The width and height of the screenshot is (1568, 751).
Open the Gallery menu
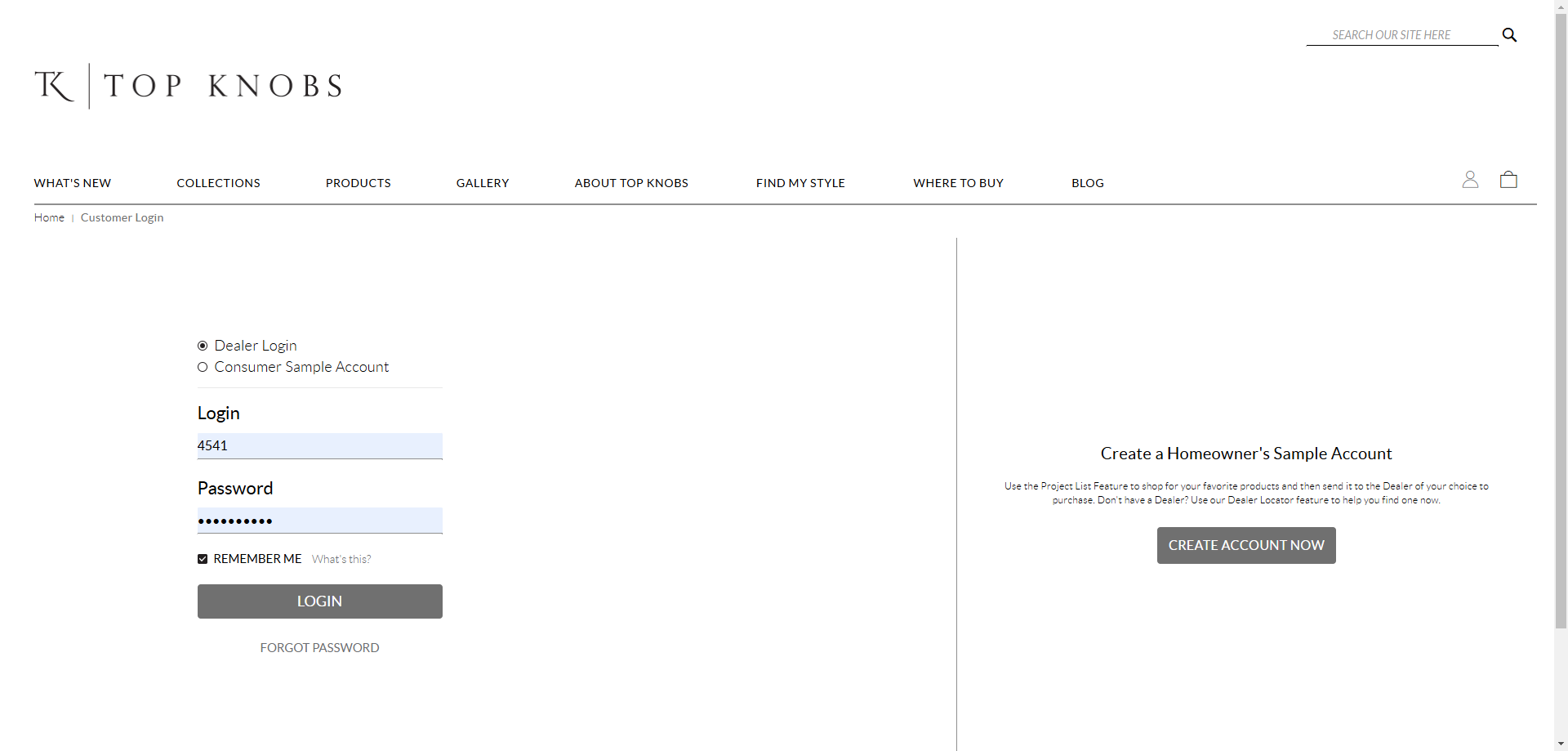[x=483, y=183]
